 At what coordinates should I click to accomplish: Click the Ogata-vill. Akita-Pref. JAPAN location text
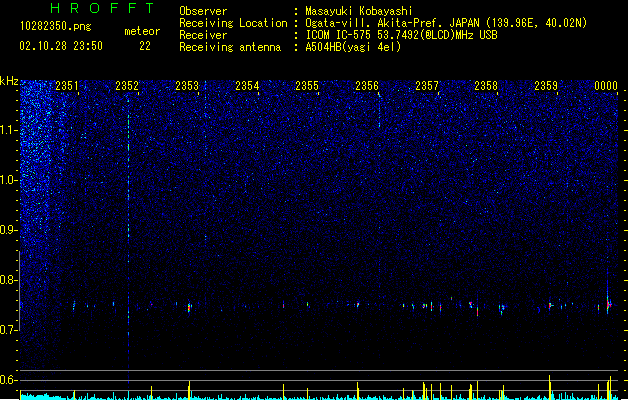tap(446, 23)
